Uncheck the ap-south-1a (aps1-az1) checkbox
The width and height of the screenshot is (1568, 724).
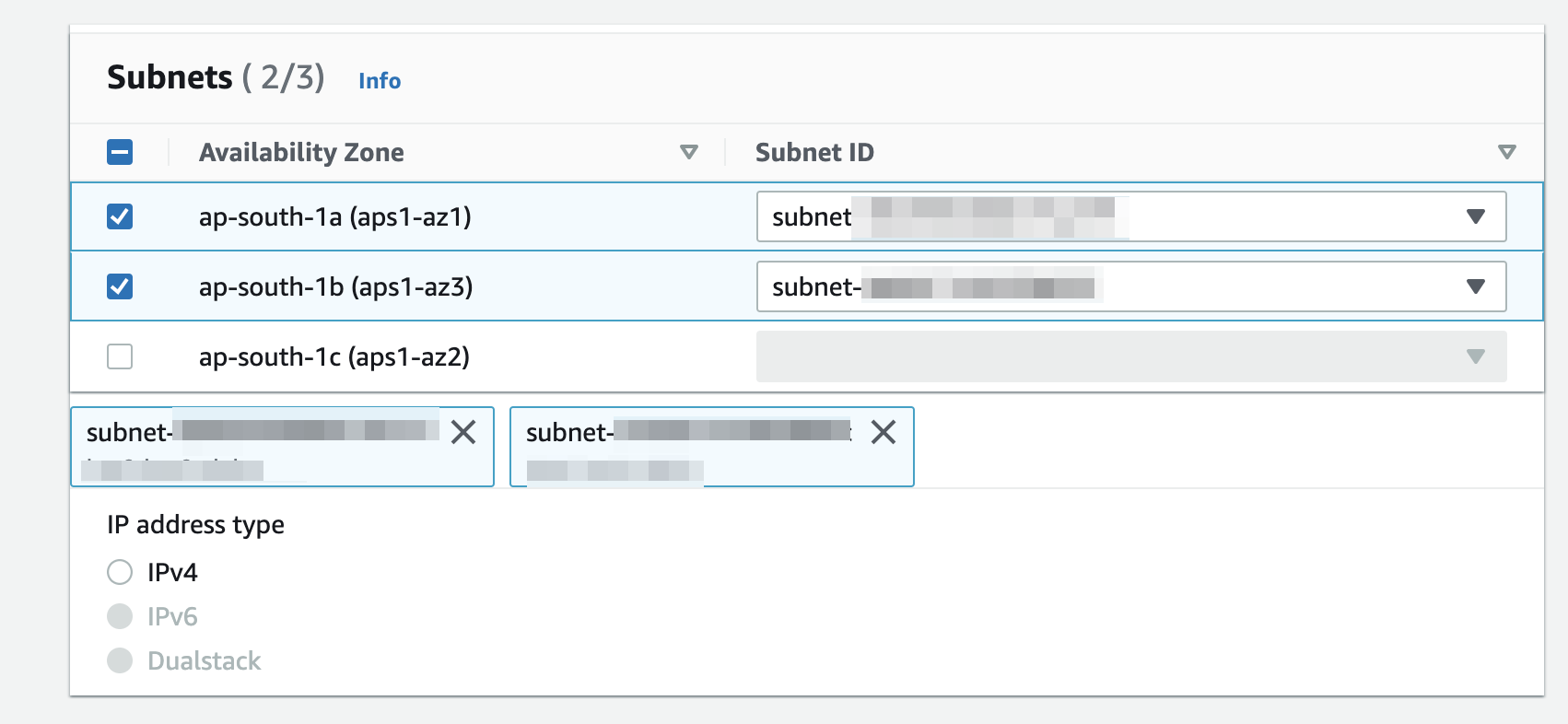coord(120,216)
